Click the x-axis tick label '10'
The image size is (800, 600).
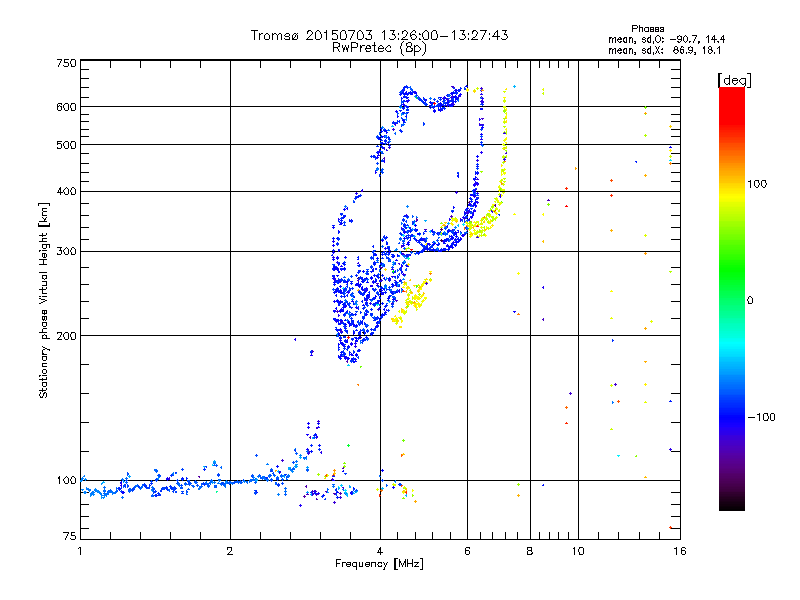(578, 551)
